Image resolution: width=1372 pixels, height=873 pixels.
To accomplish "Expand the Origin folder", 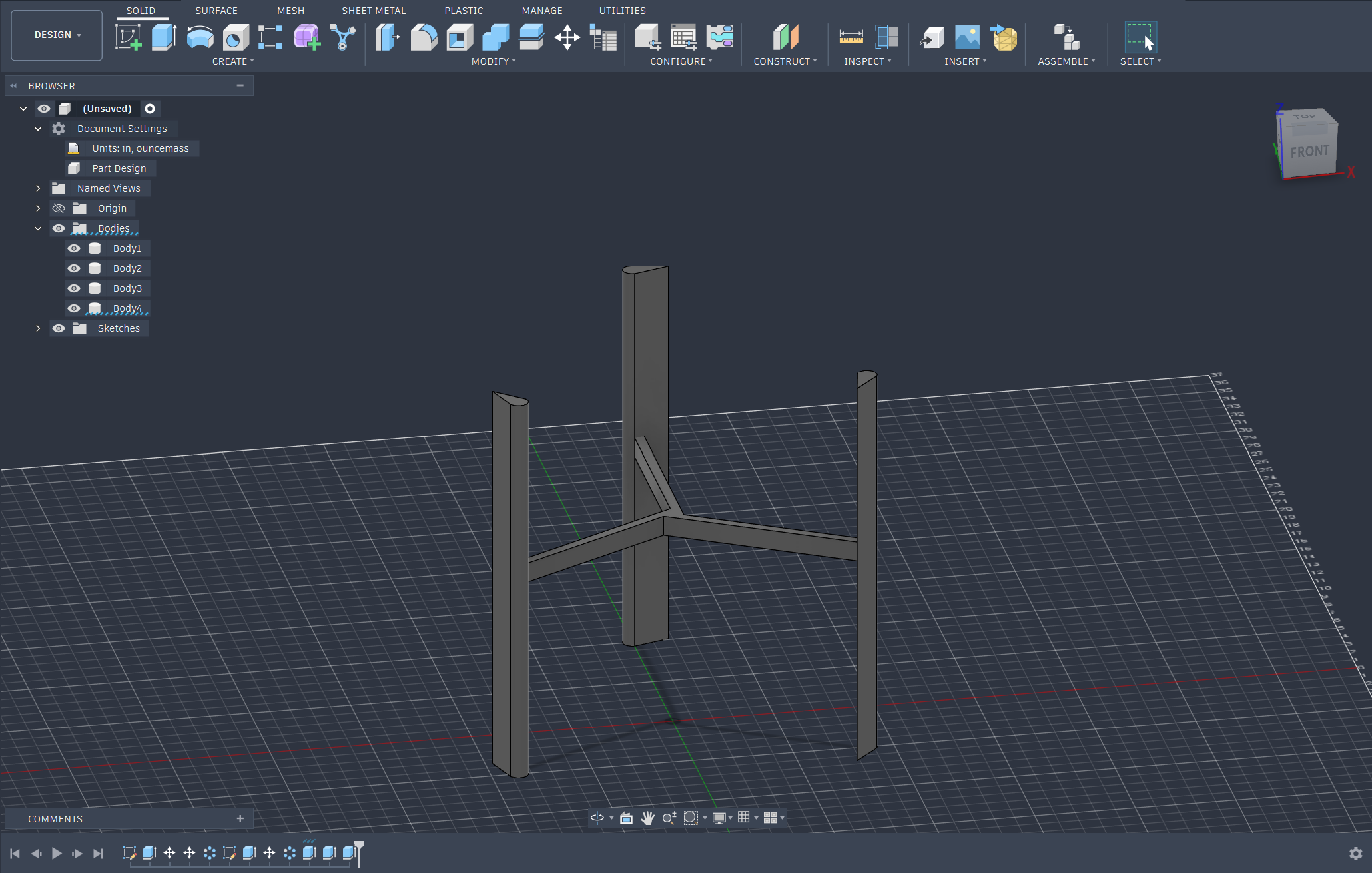I will [x=38, y=208].
